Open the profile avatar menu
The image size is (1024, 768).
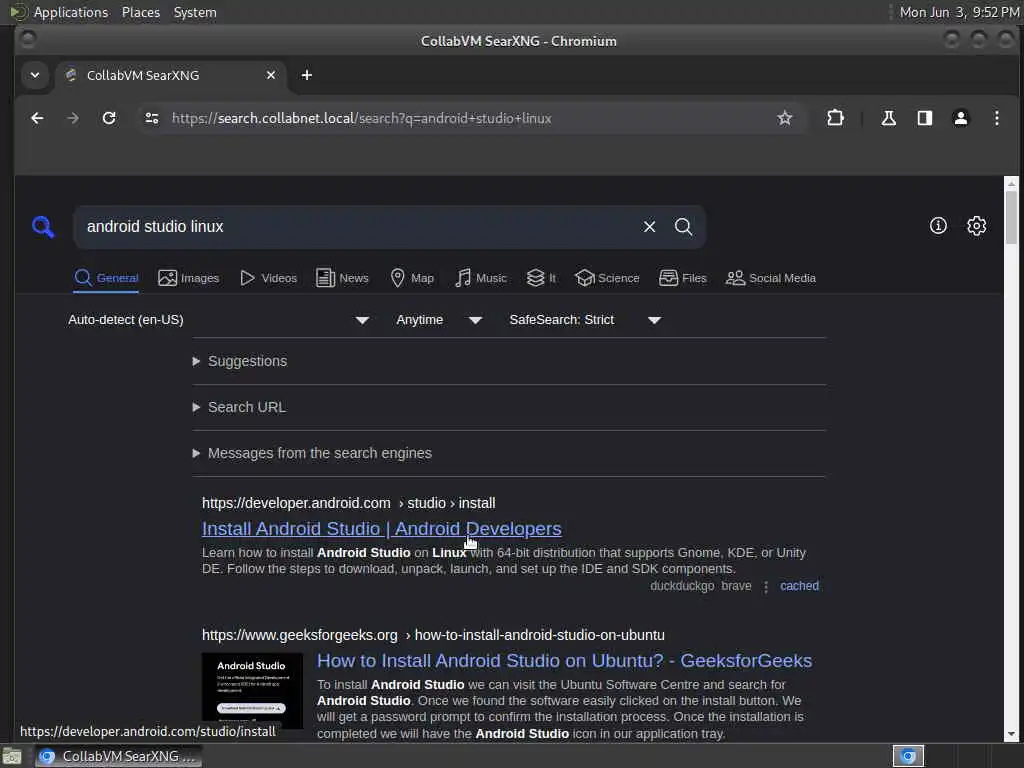(961, 118)
